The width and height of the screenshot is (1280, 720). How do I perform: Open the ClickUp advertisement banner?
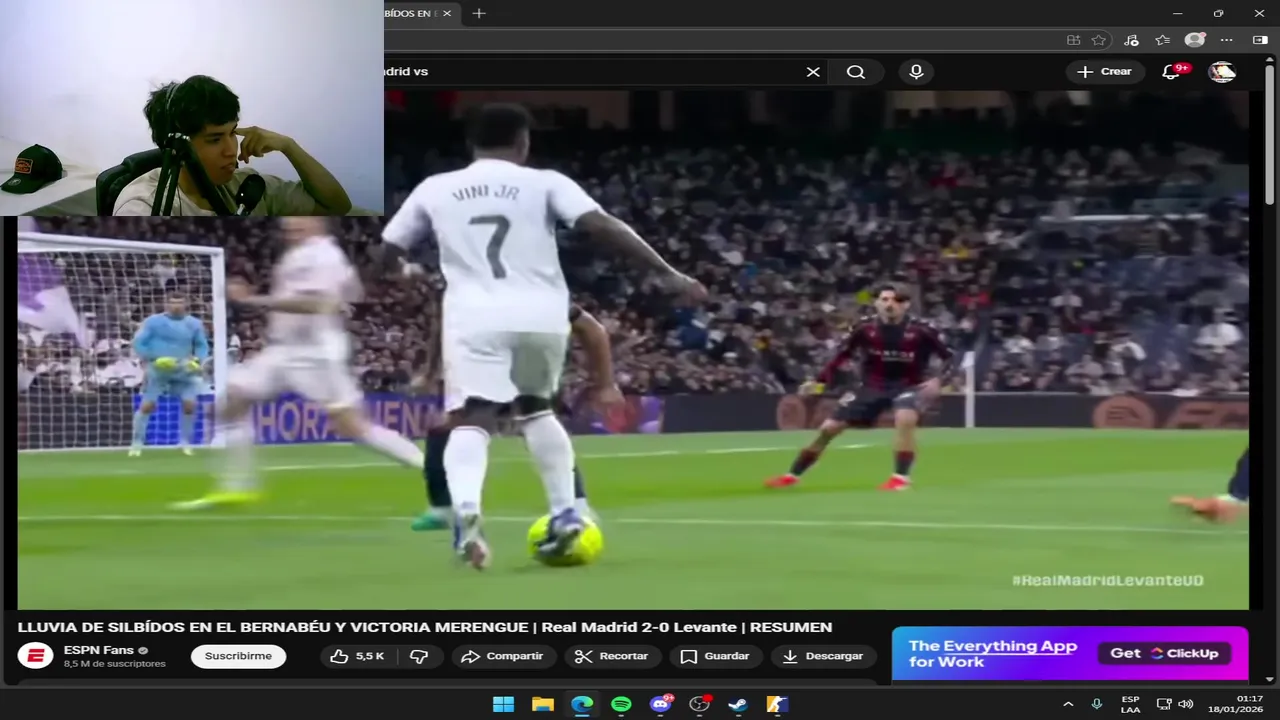pyautogui.click(x=1070, y=653)
